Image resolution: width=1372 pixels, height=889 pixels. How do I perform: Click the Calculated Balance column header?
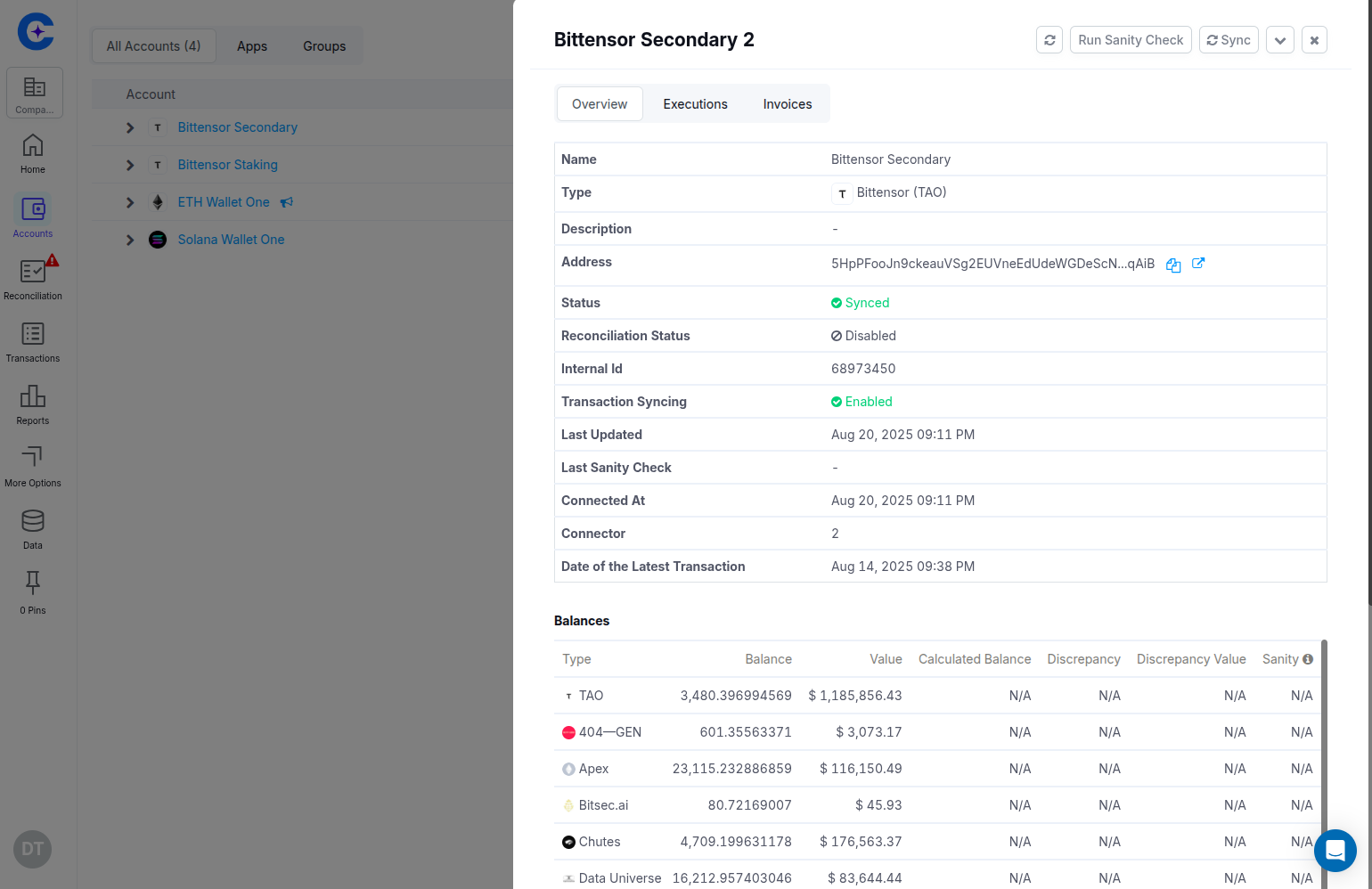point(975,659)
